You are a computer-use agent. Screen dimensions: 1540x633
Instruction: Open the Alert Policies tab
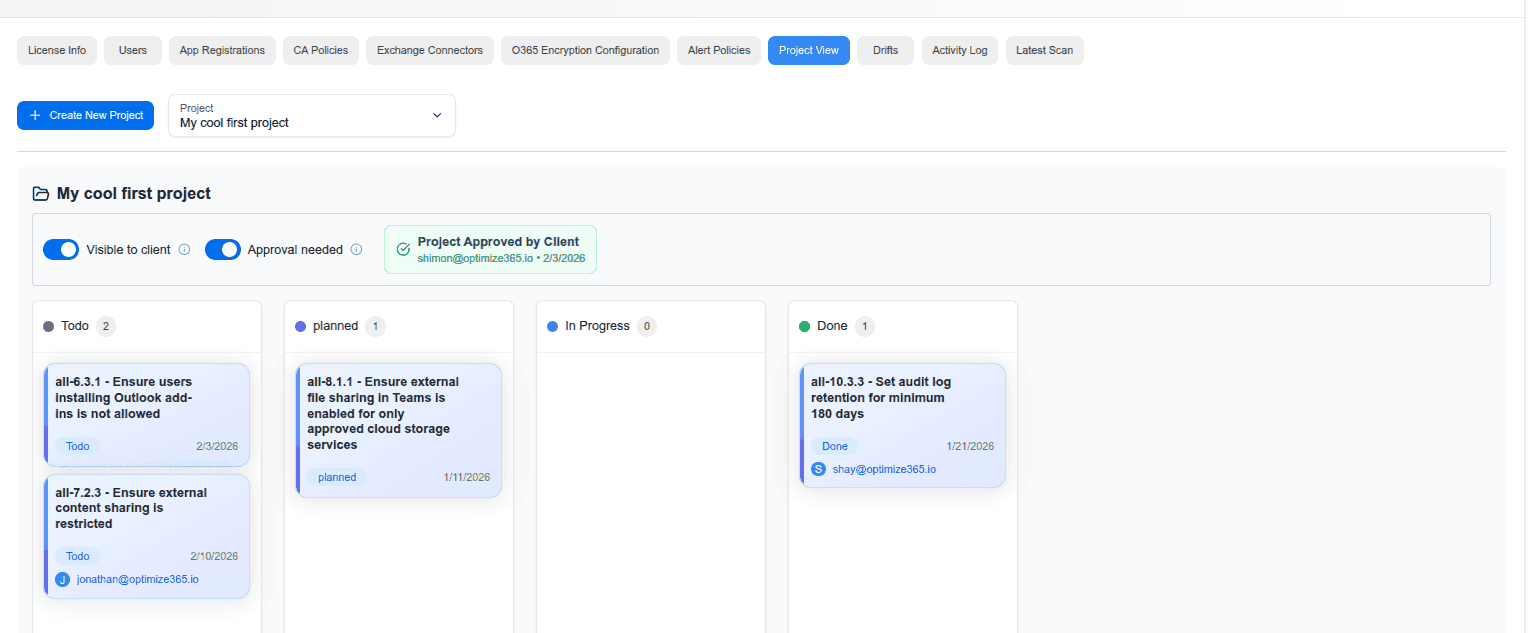(719, 50)
